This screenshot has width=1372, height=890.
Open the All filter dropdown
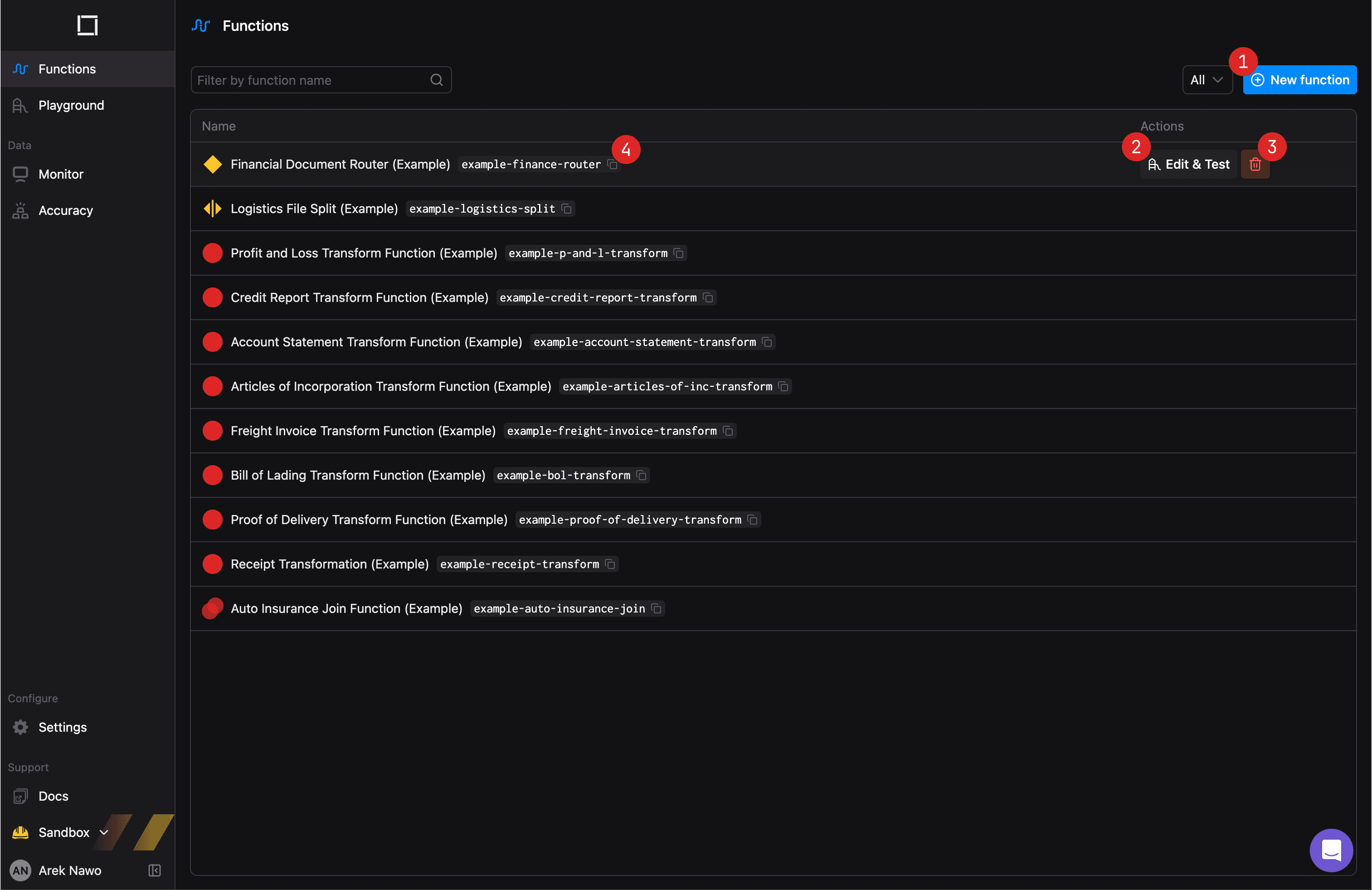[1207, 79]
